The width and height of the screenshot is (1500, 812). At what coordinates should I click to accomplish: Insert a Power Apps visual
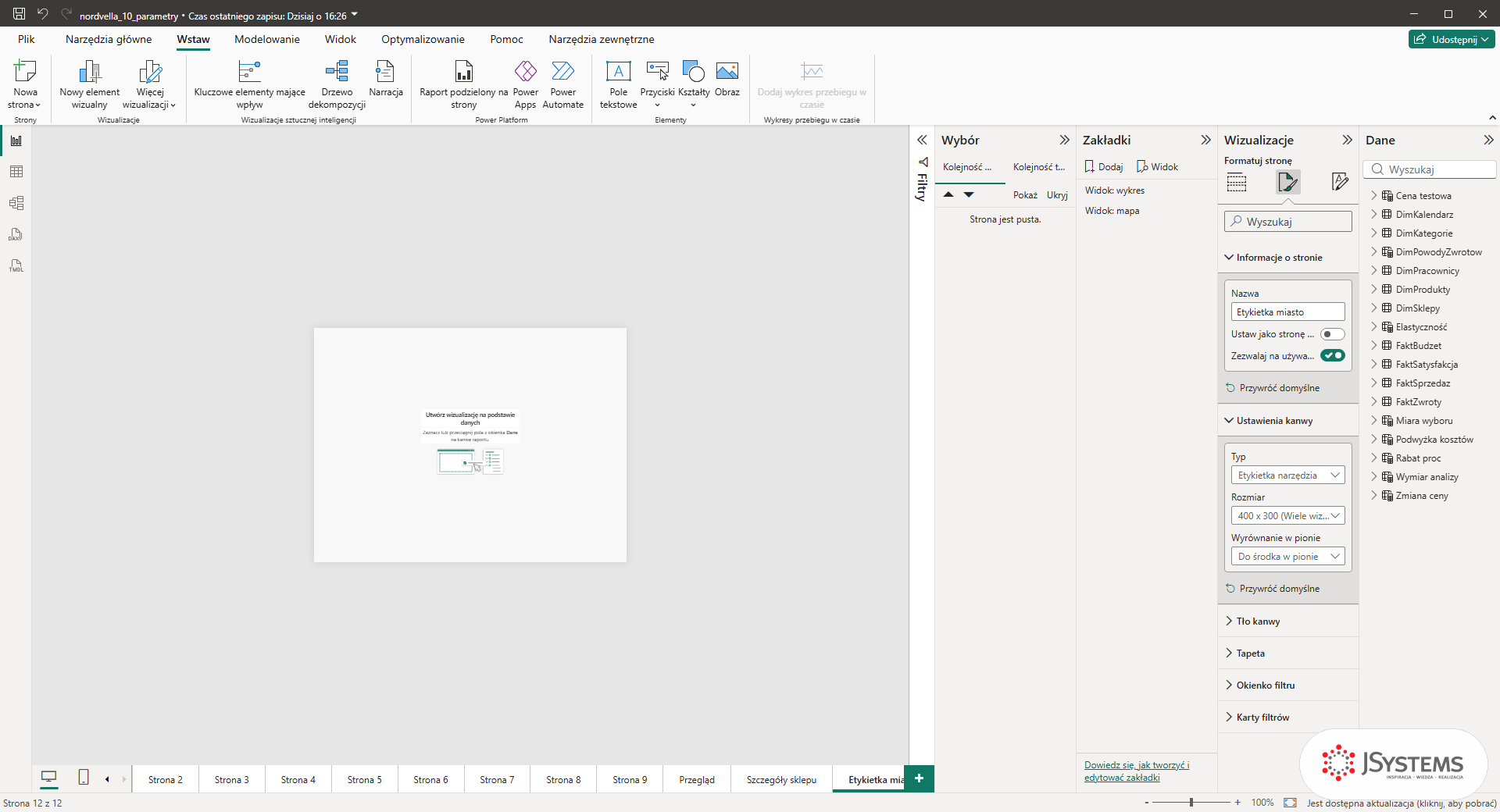coord(525,84)
